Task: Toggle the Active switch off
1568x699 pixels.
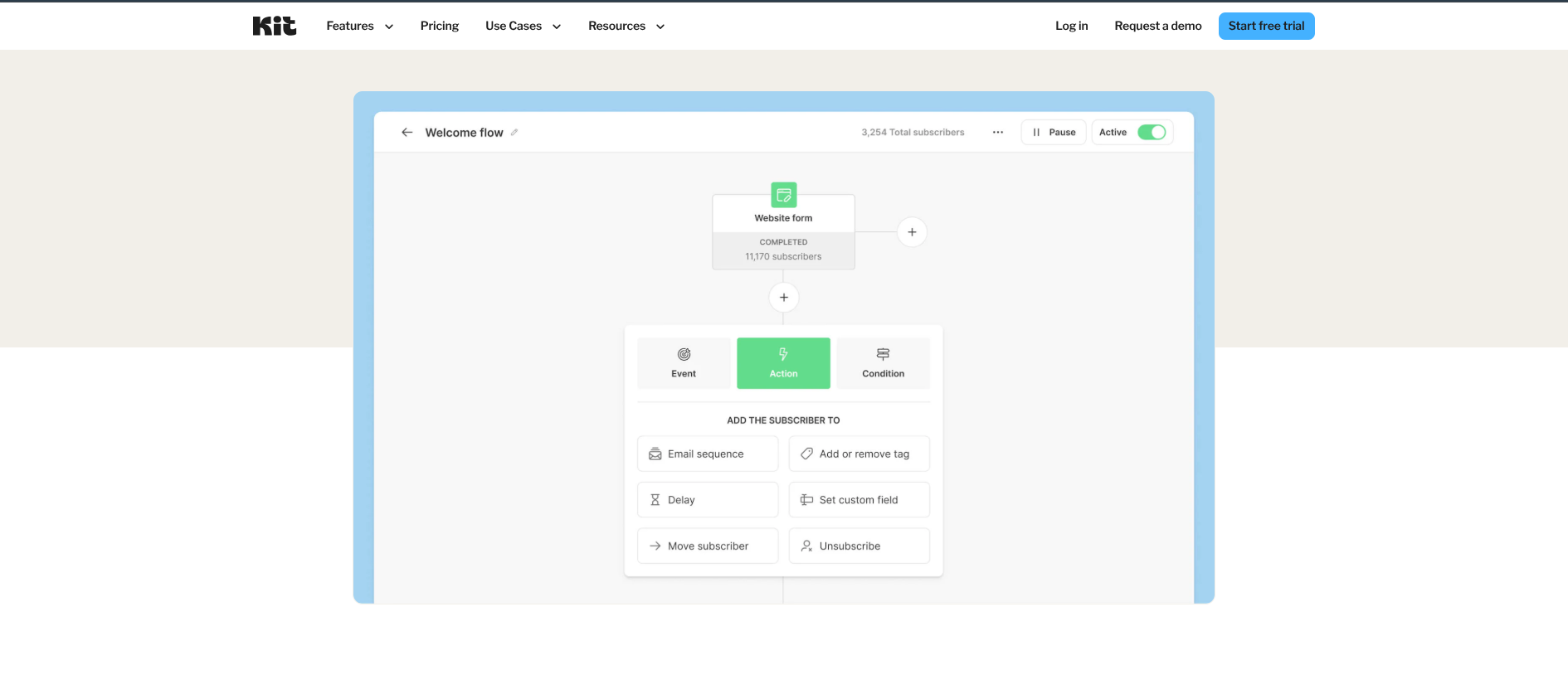Action: (1151, 133)
